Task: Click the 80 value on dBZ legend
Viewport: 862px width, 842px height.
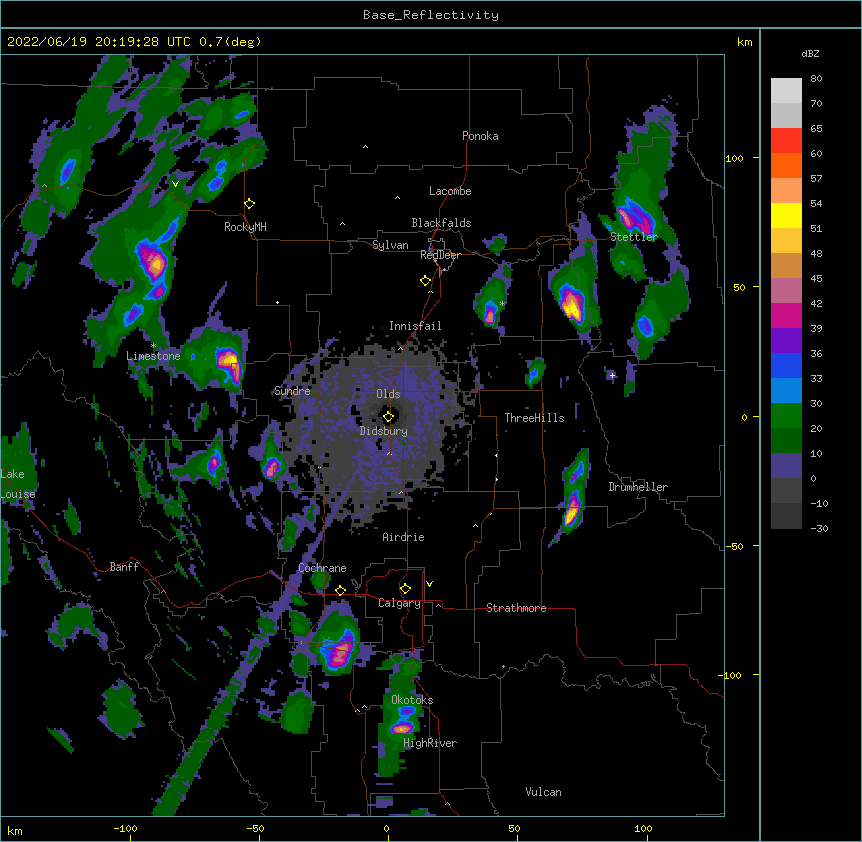Action: coord(816,79)
